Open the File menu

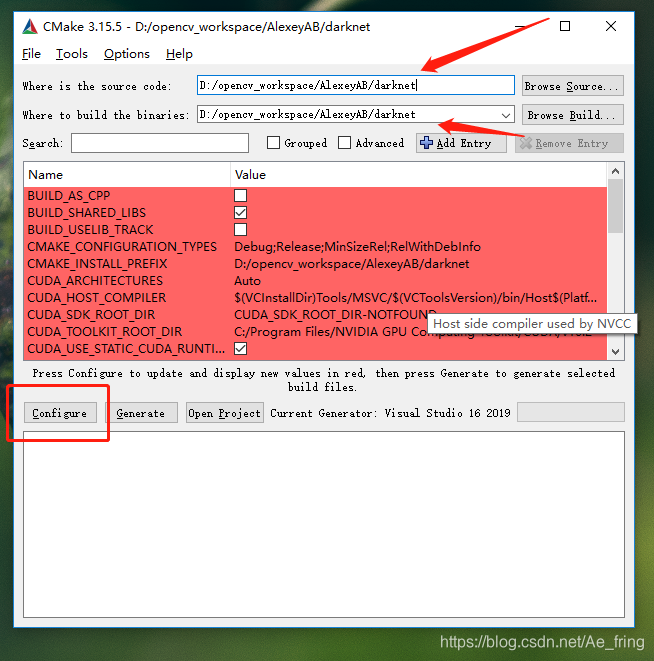(x=31, y=54)
